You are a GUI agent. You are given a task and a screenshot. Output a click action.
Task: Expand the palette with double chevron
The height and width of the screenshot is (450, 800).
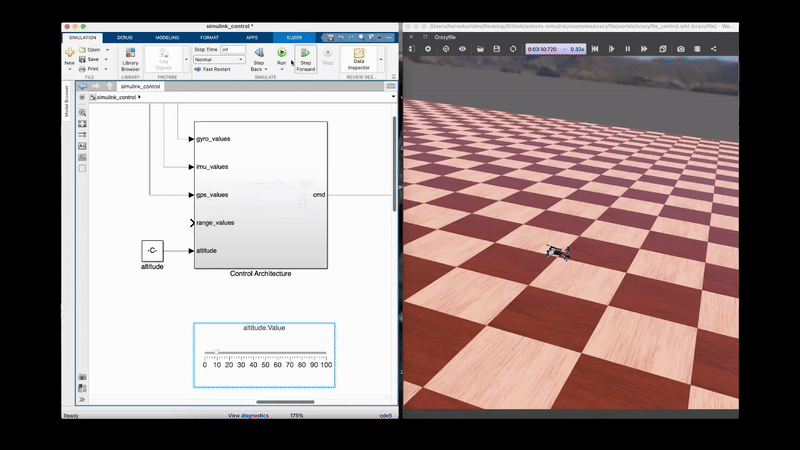tap(82, 399)
